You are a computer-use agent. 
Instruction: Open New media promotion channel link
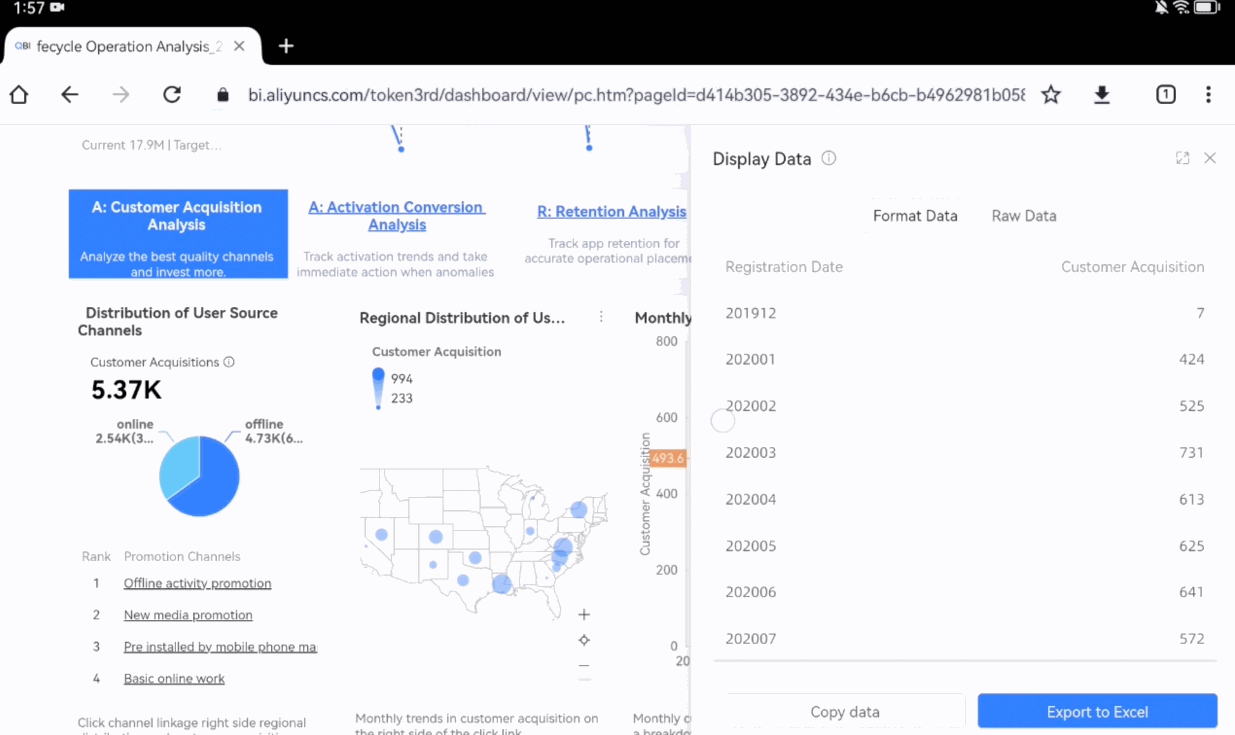188,615
